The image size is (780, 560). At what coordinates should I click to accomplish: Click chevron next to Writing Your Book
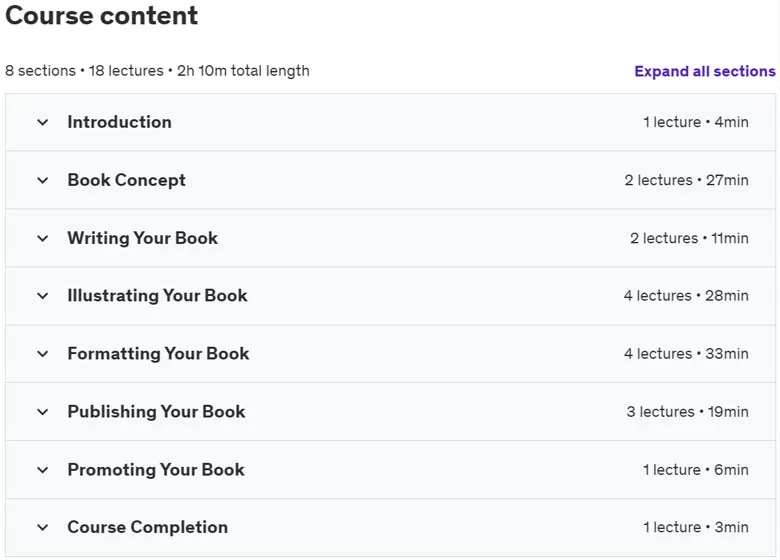pos(43,239)
